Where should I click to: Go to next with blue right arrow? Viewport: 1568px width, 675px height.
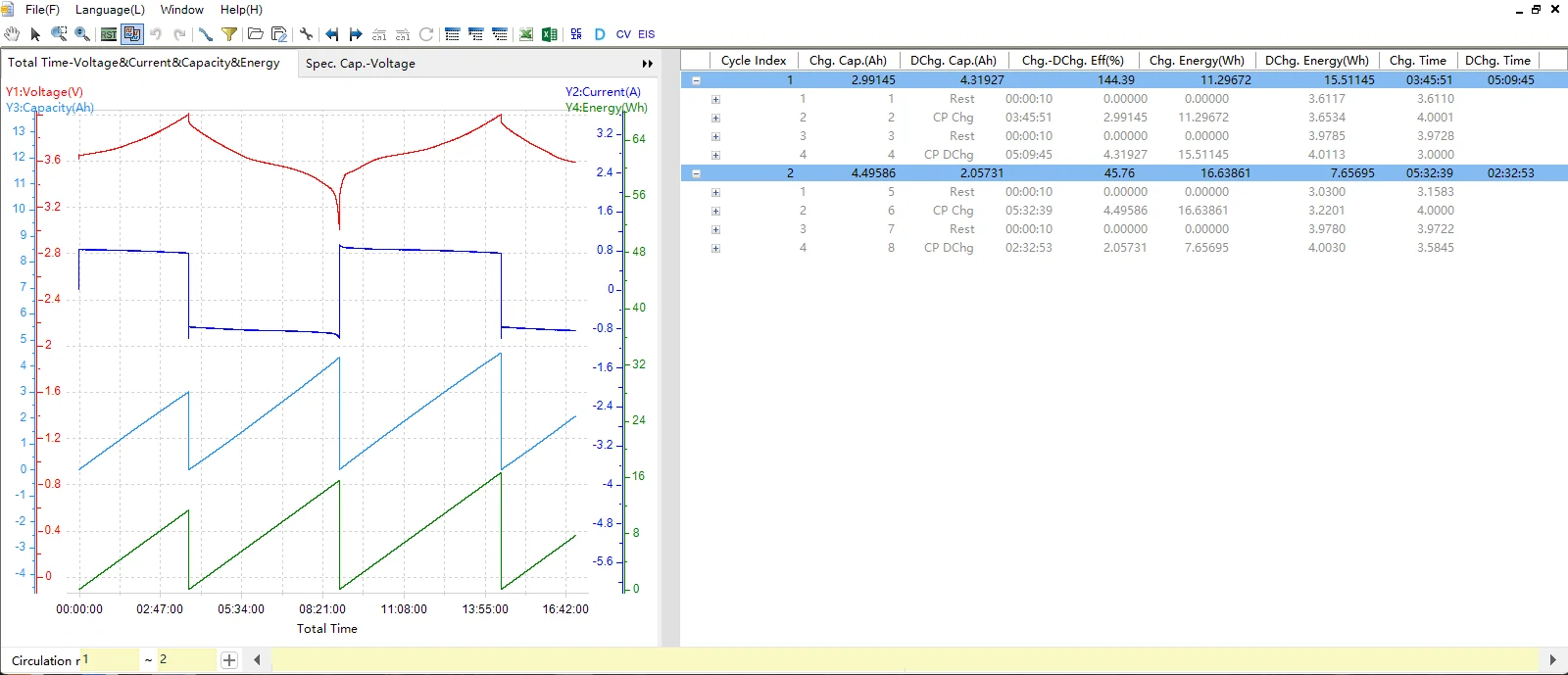356,34
